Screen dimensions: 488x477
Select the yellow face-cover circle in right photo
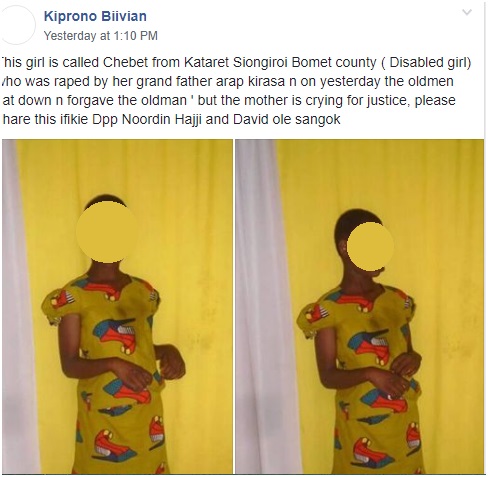[370, 246]
